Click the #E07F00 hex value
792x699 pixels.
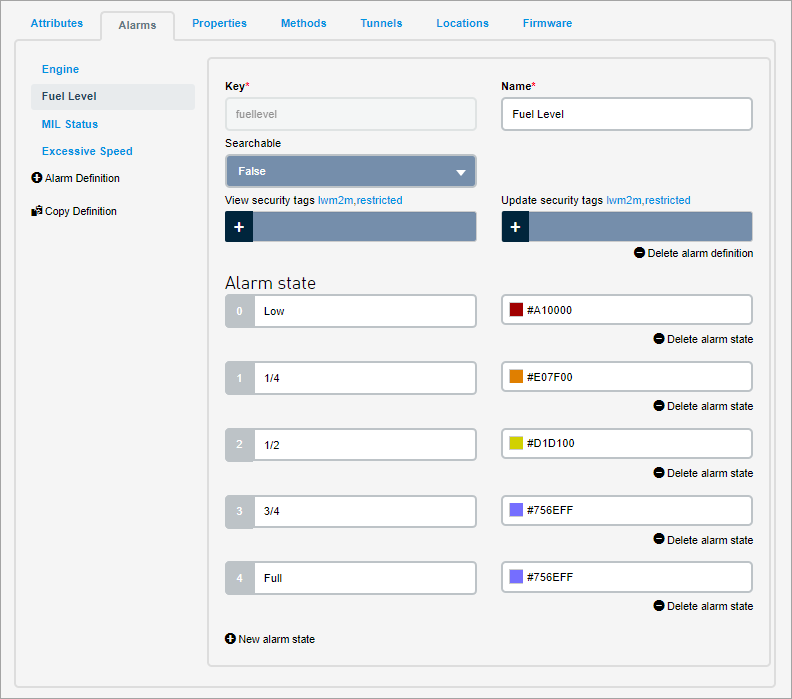[x=550, y=377]
